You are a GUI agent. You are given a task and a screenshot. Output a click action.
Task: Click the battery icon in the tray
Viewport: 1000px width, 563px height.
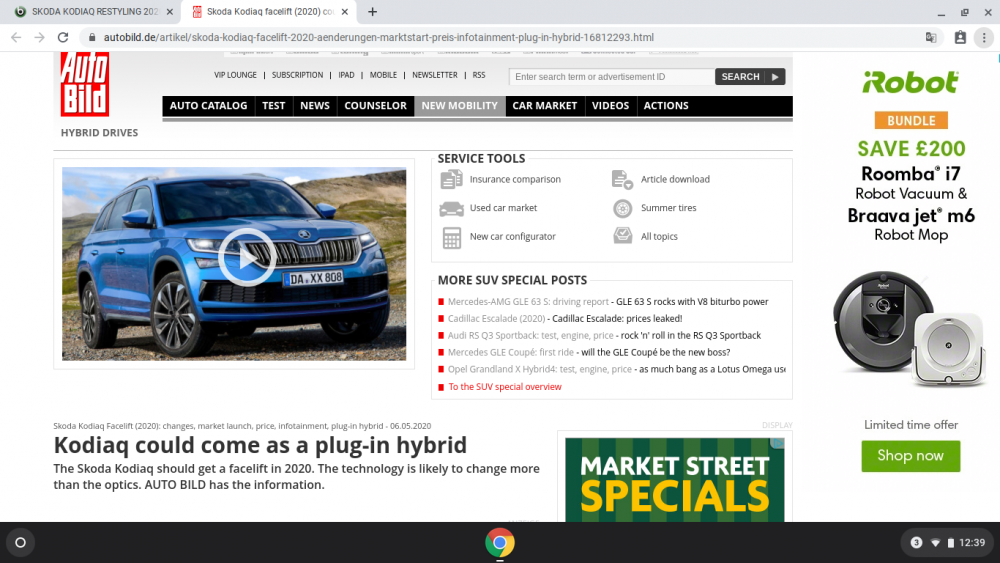click(950, 543)
